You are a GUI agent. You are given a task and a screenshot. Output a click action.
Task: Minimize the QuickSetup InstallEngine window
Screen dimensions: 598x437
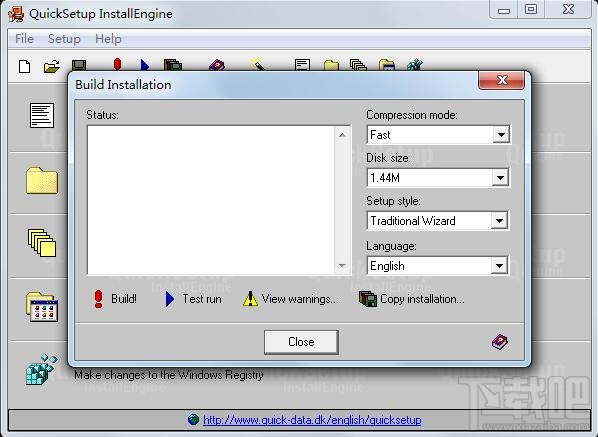(x=504, y=10)
